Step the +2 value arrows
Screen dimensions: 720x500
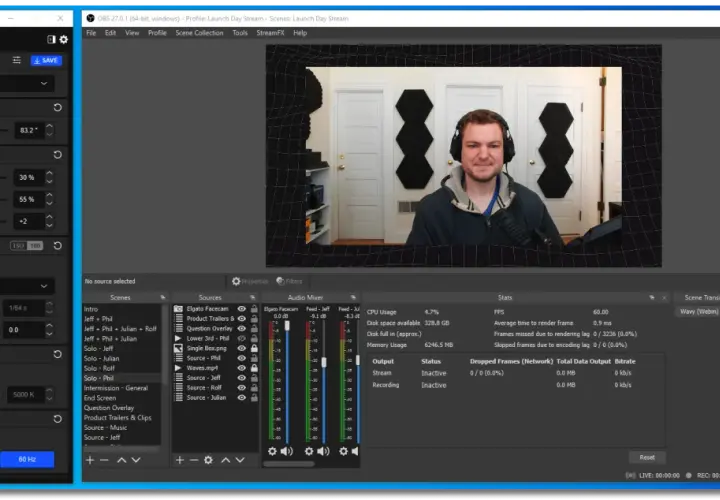click(50, 221)
